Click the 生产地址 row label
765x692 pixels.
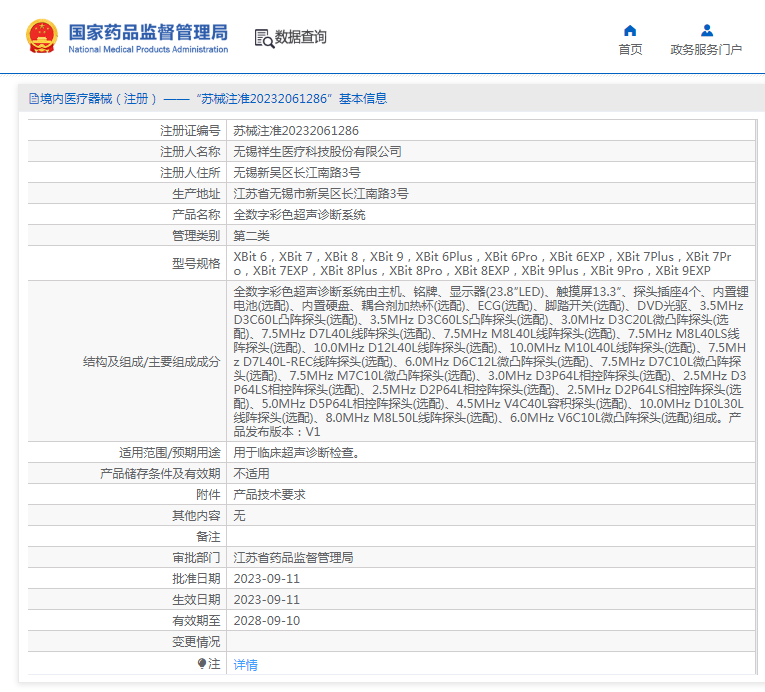[x=196, y=194]
